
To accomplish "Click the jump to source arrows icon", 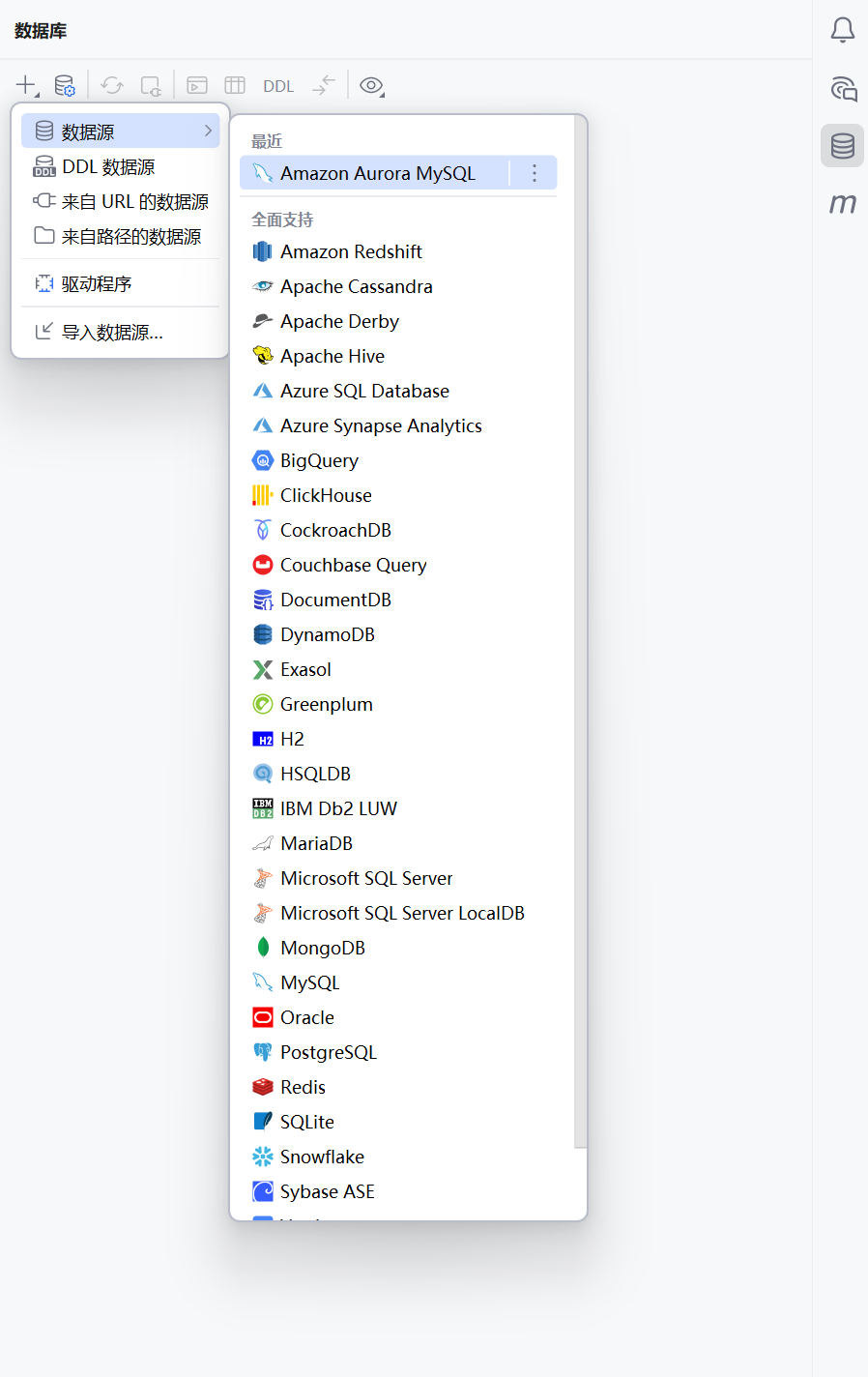I will pos(324,85).
